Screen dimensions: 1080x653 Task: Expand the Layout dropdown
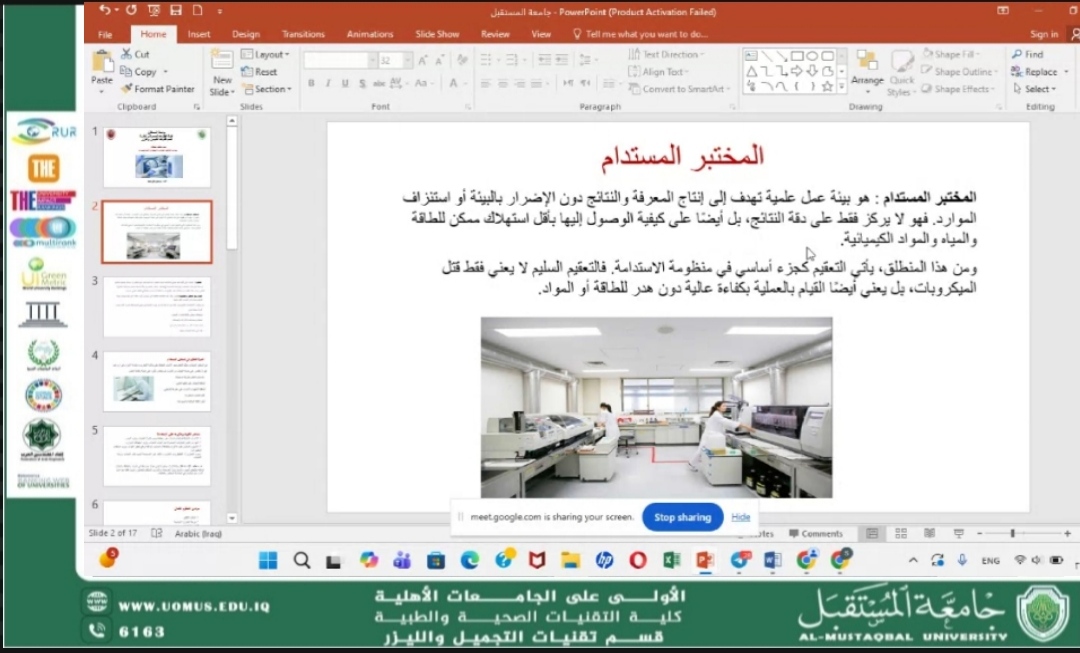click(264, 55)
